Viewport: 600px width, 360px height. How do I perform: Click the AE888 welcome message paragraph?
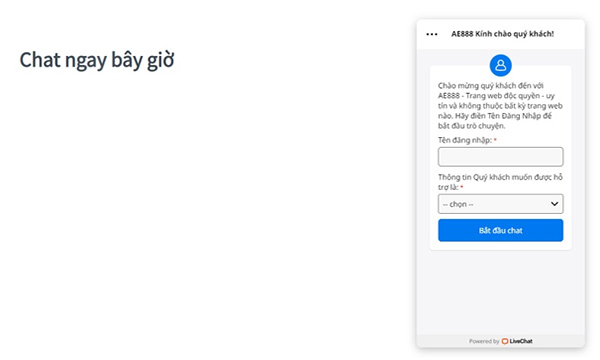click(500, 106)
